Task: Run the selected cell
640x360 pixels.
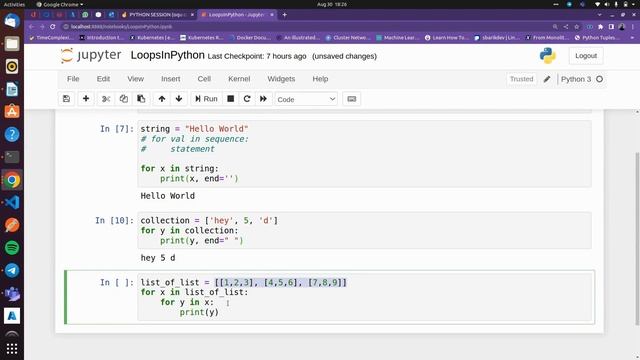Action: click(x=206, y=99)
